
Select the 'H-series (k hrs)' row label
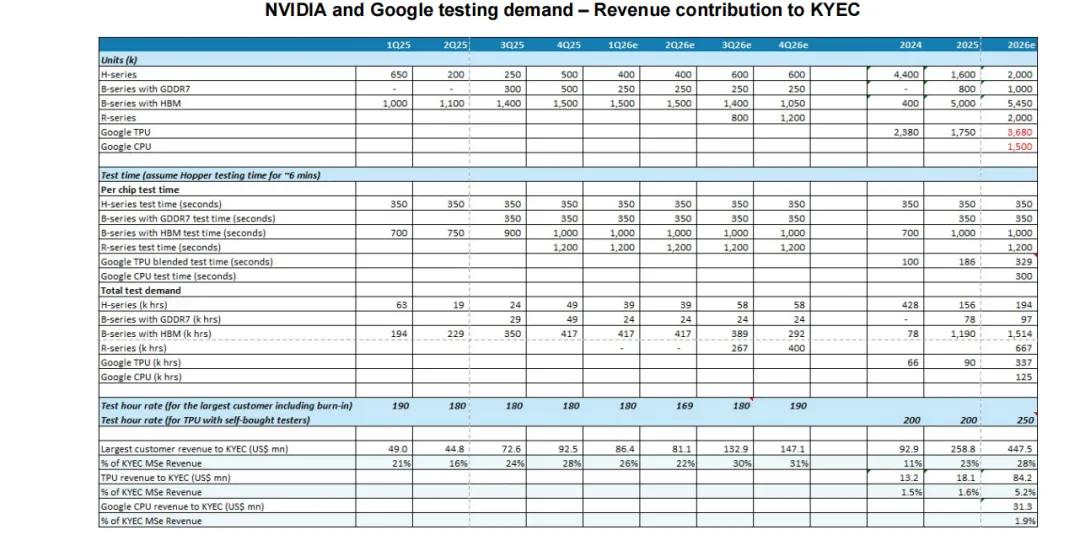pyautogui.click(x=134, y=305)
